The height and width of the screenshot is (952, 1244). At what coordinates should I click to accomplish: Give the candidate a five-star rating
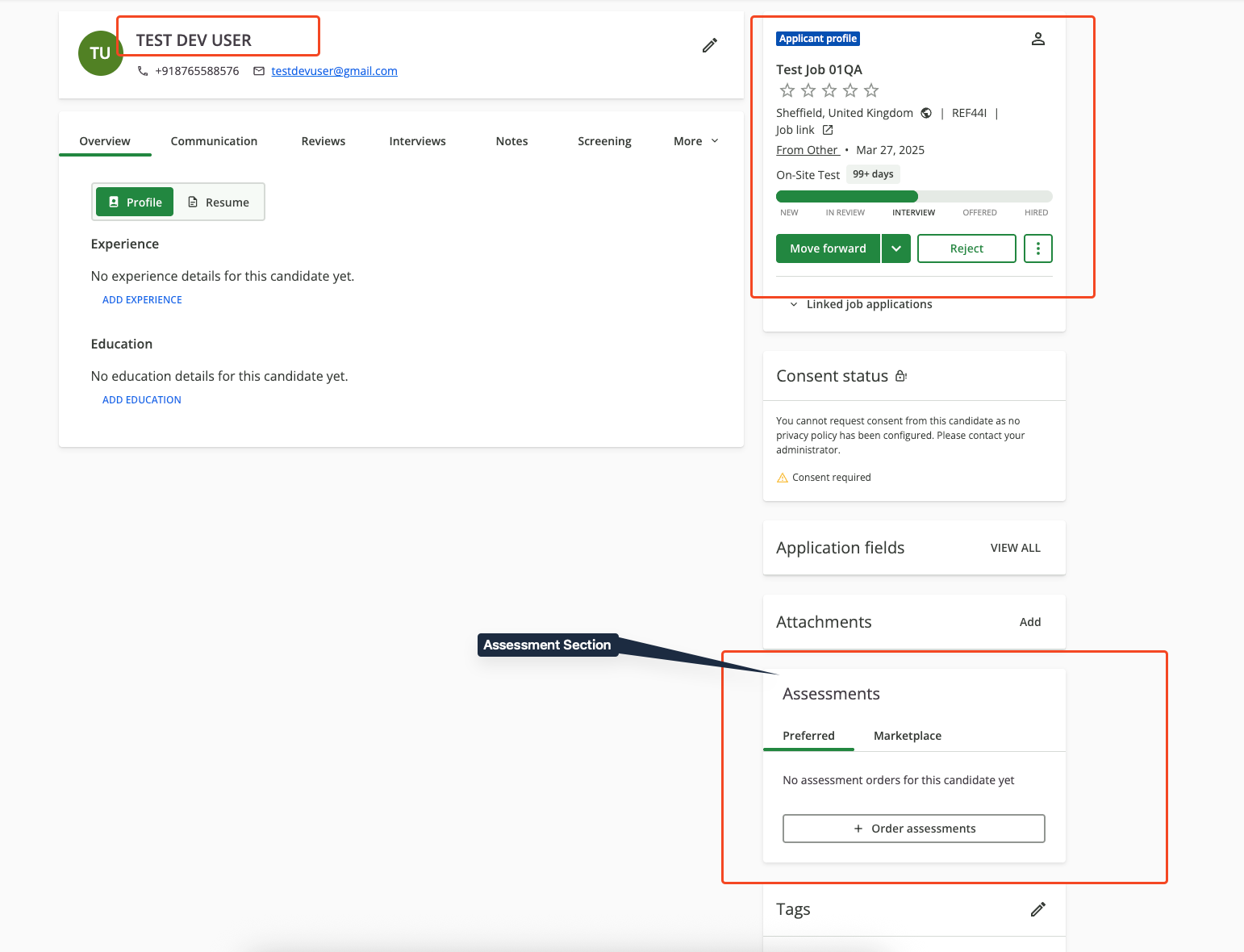871,90
